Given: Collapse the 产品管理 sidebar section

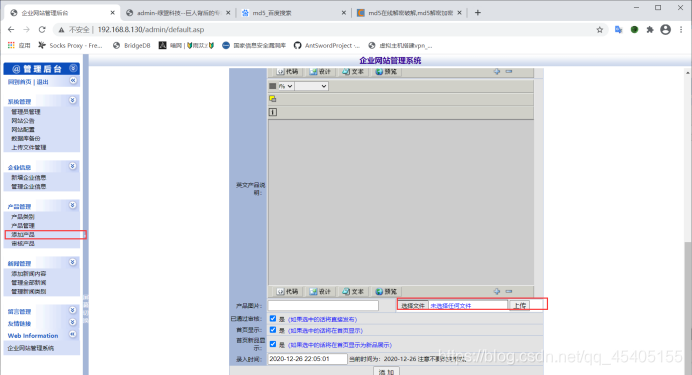Looking at the screenshot, I should [73, 206].
